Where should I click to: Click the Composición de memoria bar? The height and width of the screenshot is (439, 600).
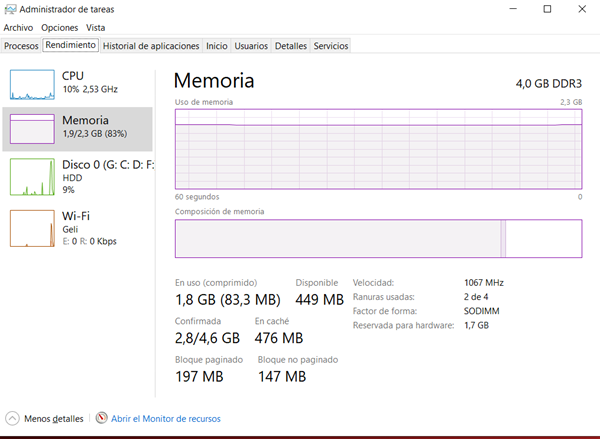tap(378, 239)
